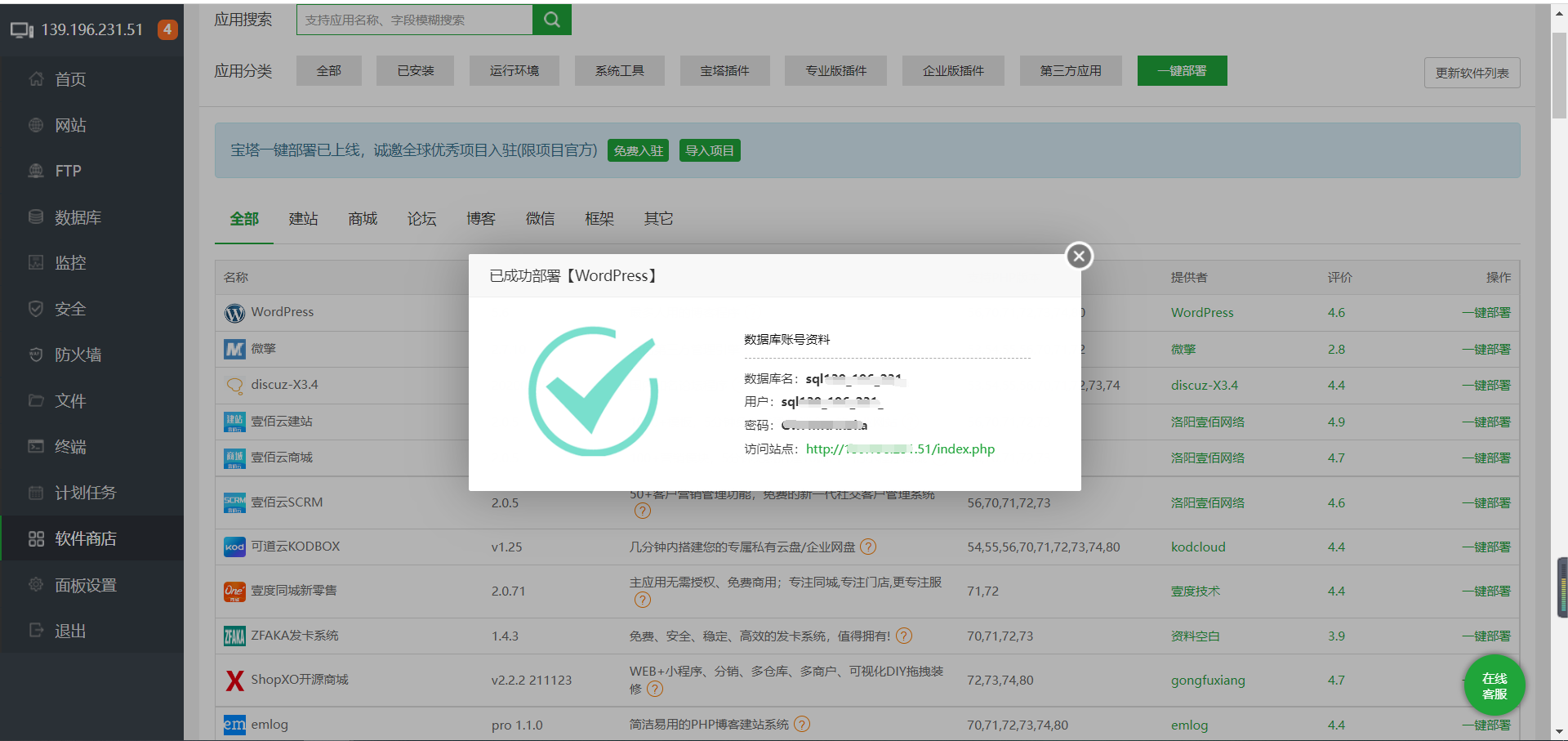
Task: Select the 系统工具 category filter
Action: coord(620,71)
